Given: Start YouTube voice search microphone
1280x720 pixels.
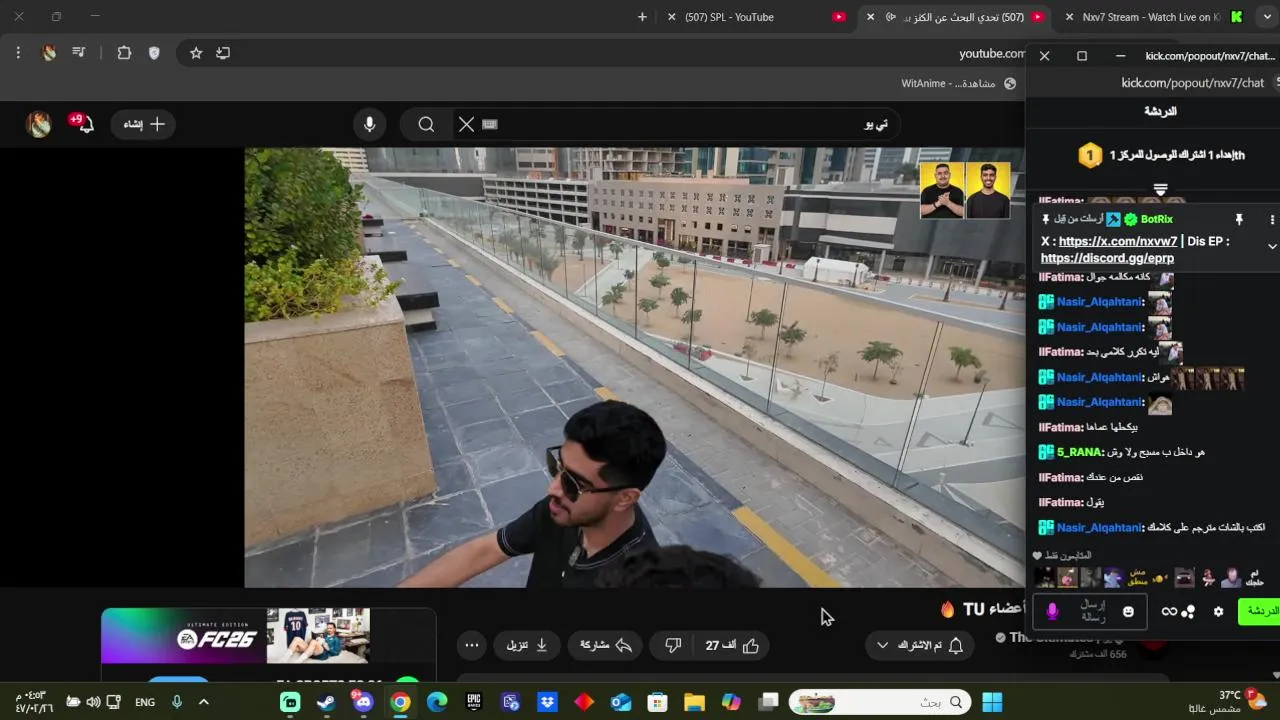Looking at the screenshot, I should [x=370, y=124].
